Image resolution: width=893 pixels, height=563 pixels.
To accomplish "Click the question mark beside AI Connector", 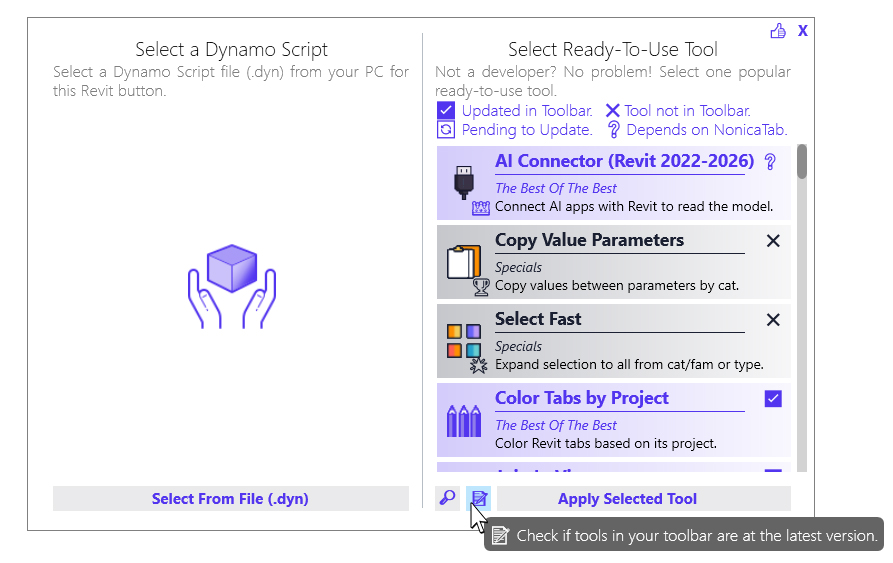I will click(770, 162).
